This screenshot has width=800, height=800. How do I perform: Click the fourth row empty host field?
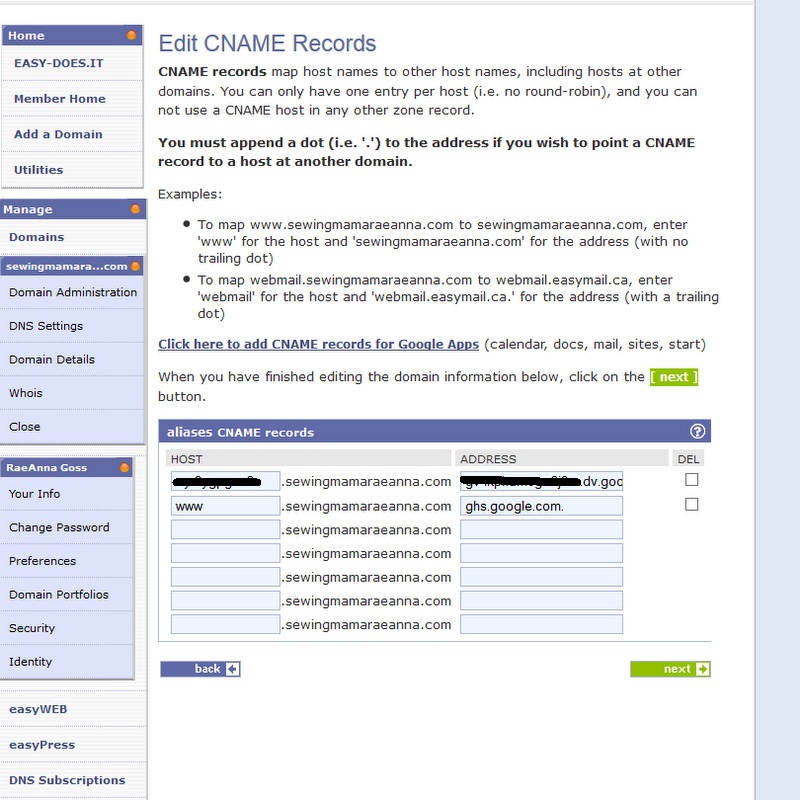(226, 553)
